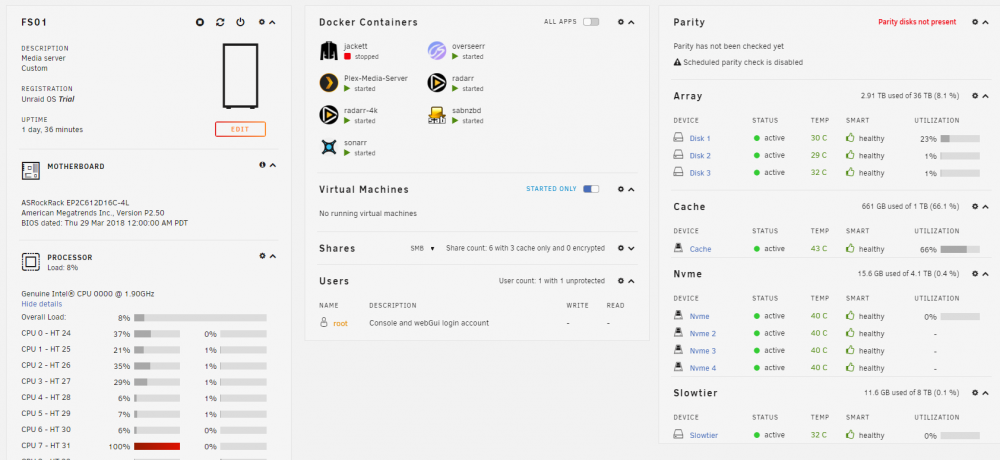Click the SMART thumbs-up icon for Cache

click(849, 249)
